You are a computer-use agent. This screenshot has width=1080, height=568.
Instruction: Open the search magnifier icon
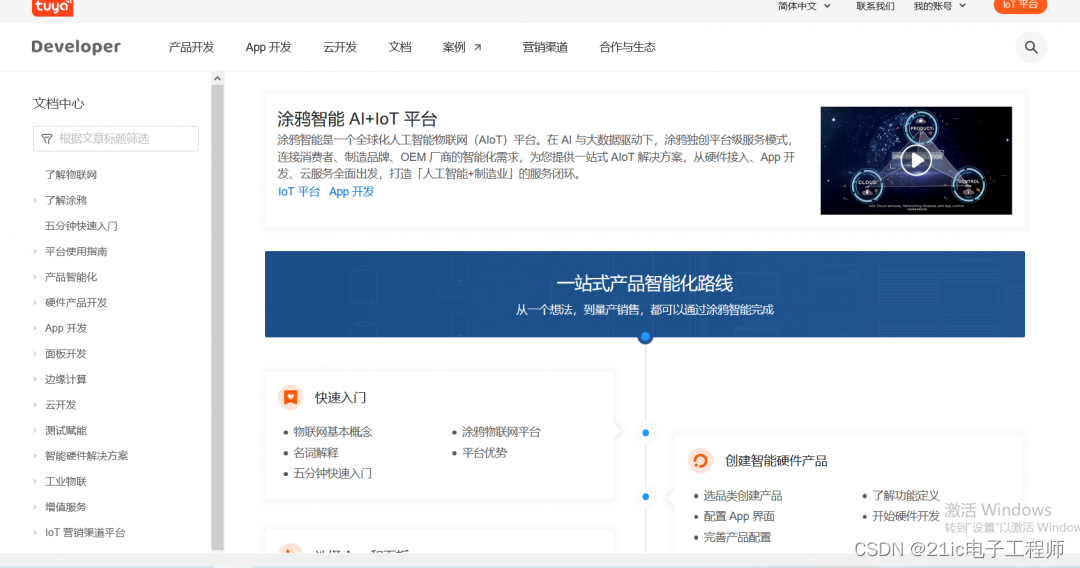tap(1031, 48)
